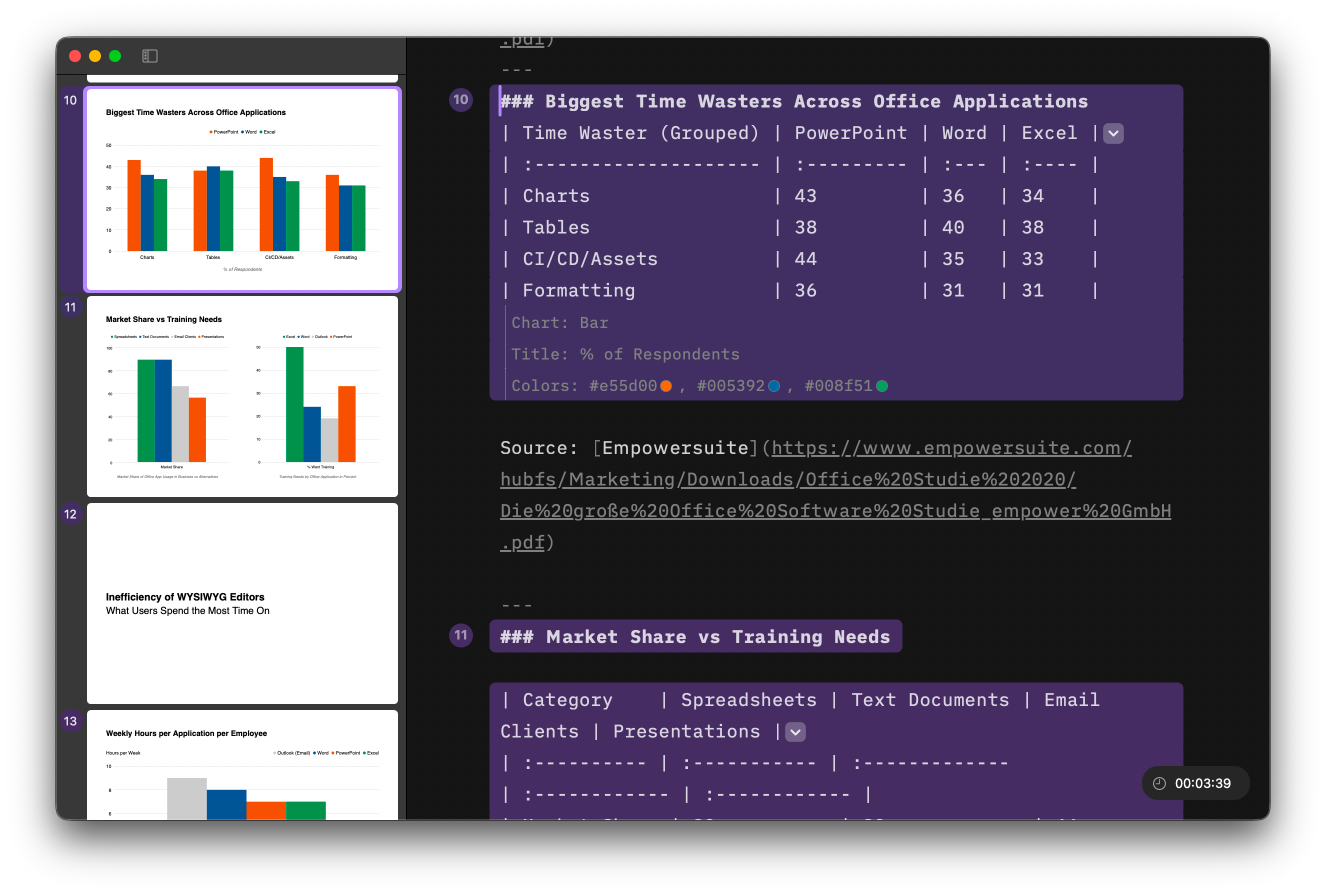1325x894 pixels.
Task: Collapse the Time Wasters table with its chevron
Action: 1113,132
